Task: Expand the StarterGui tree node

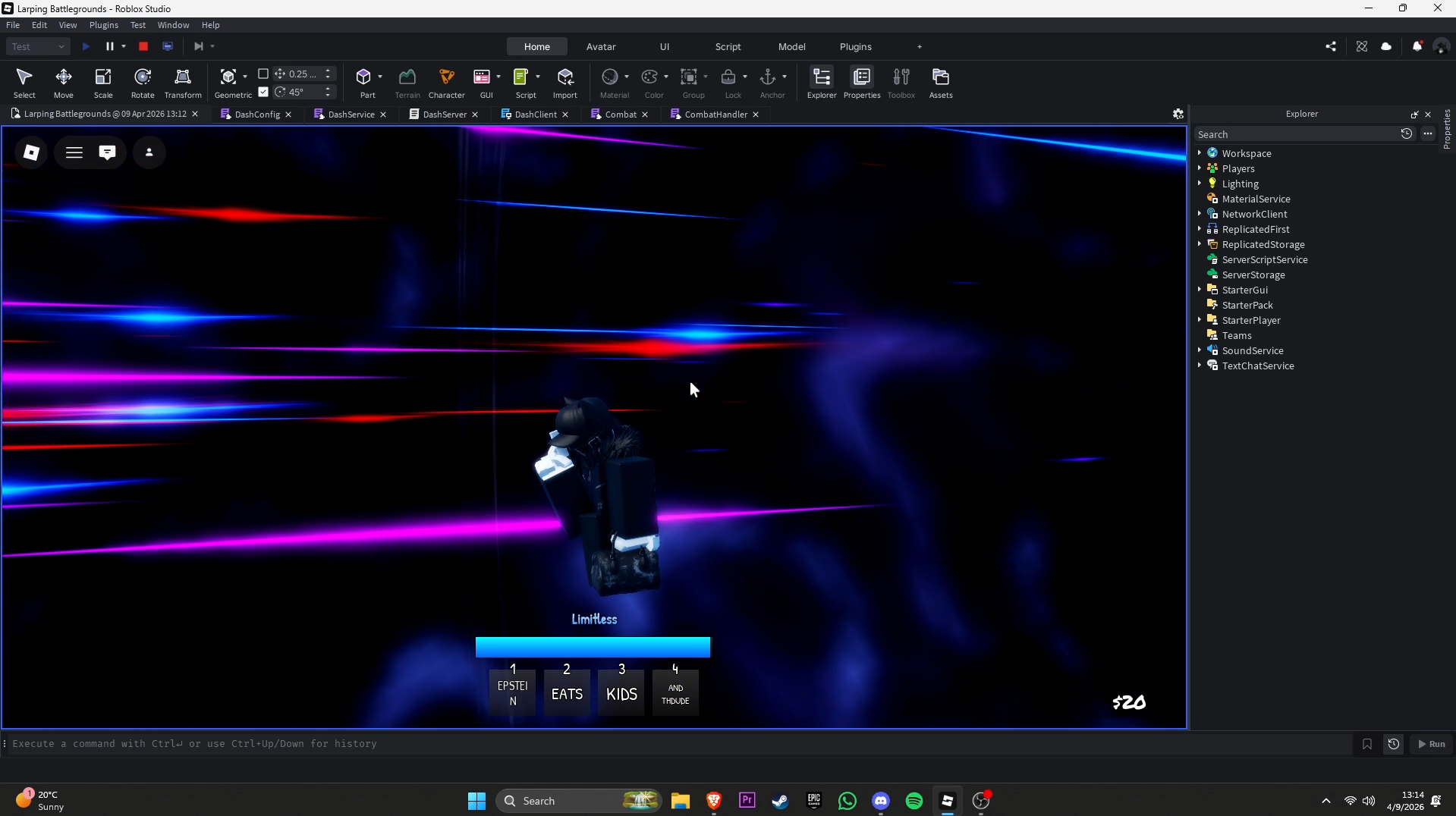Action: point(1200,290)
